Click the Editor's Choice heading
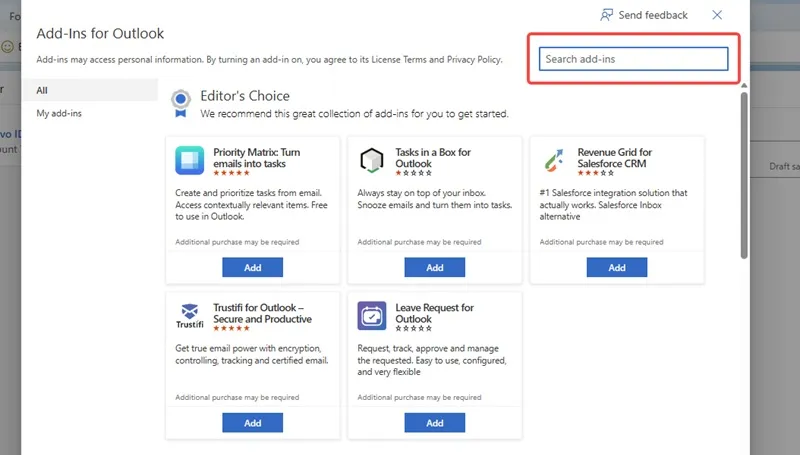This screenshot has height=455, width=800. click(x=245, y=96)
